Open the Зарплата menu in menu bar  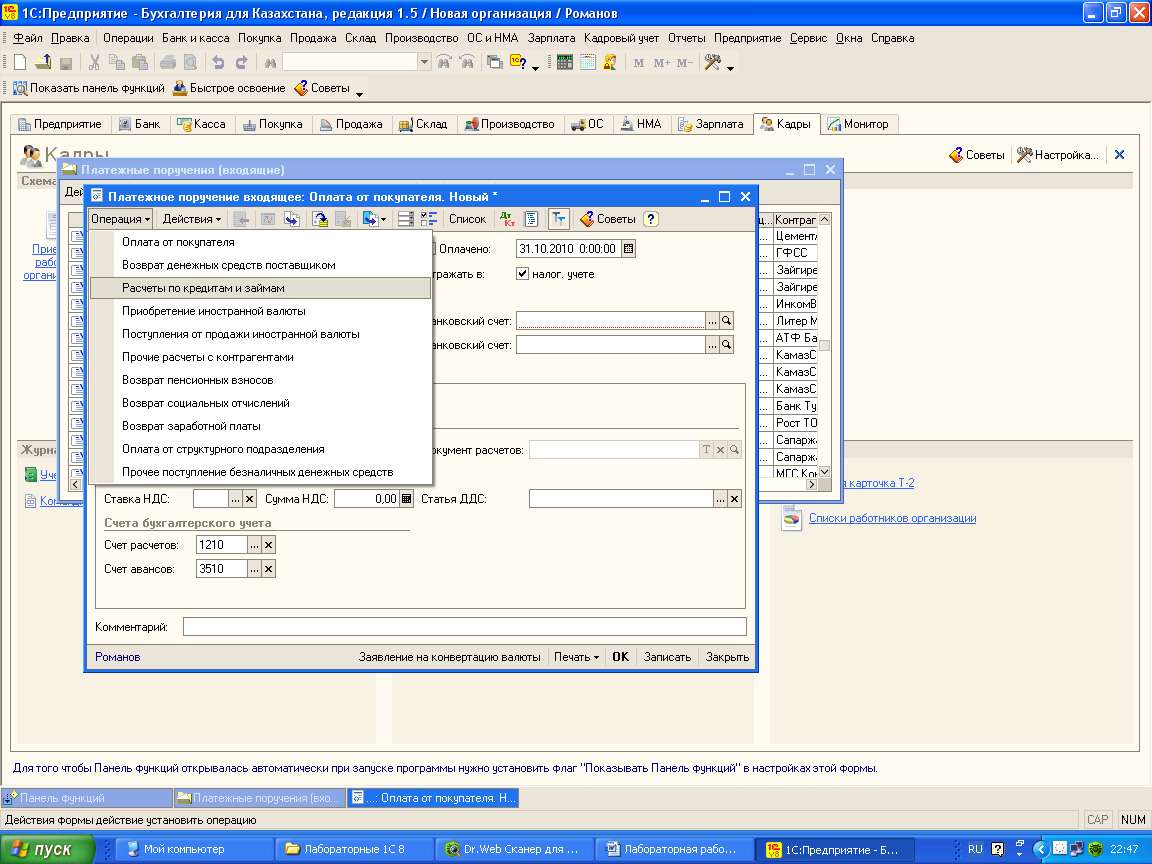coord(551,38)
